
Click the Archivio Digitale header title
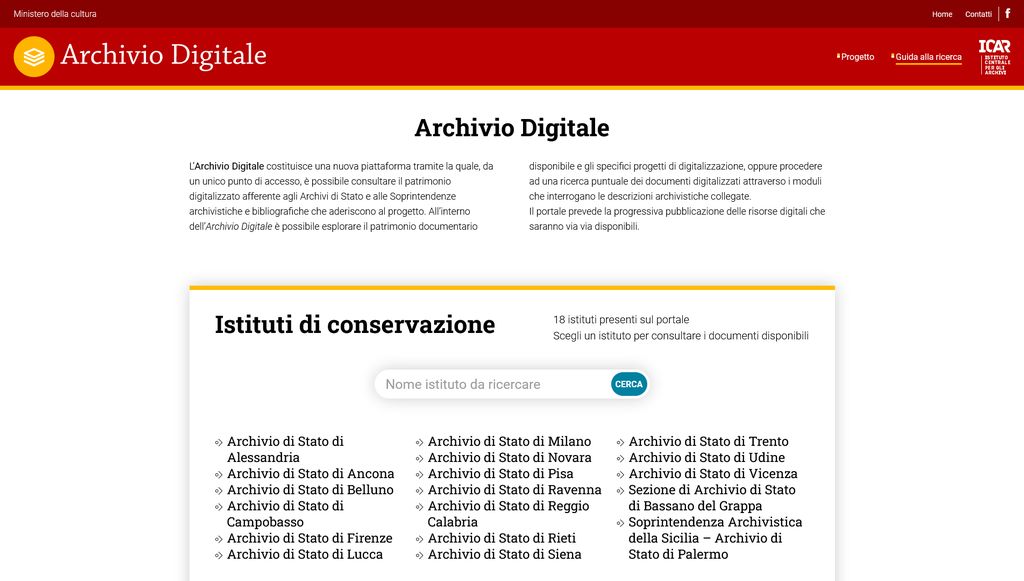click(x=163, y=55)
